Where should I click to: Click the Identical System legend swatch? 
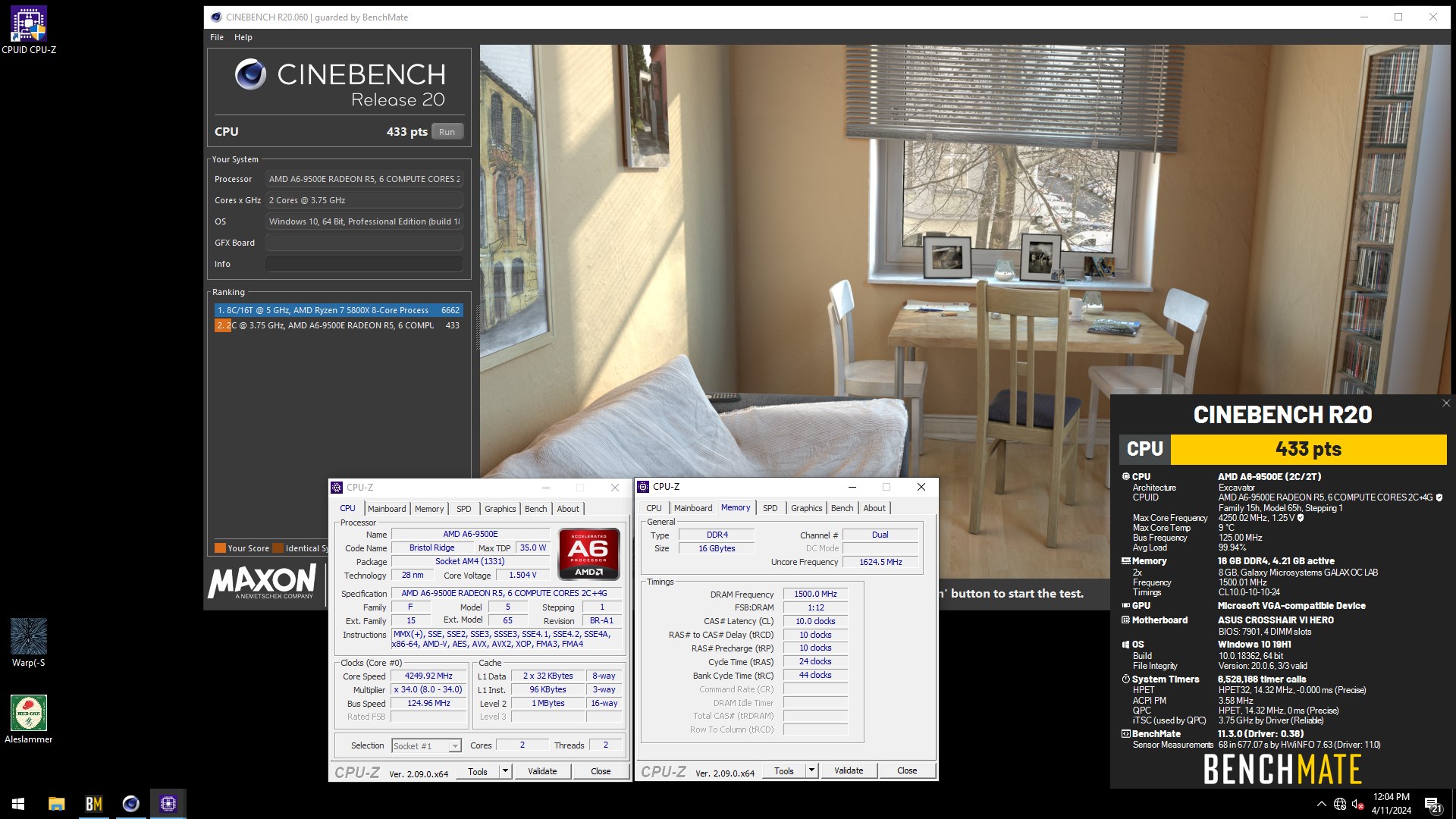point(278,548)
